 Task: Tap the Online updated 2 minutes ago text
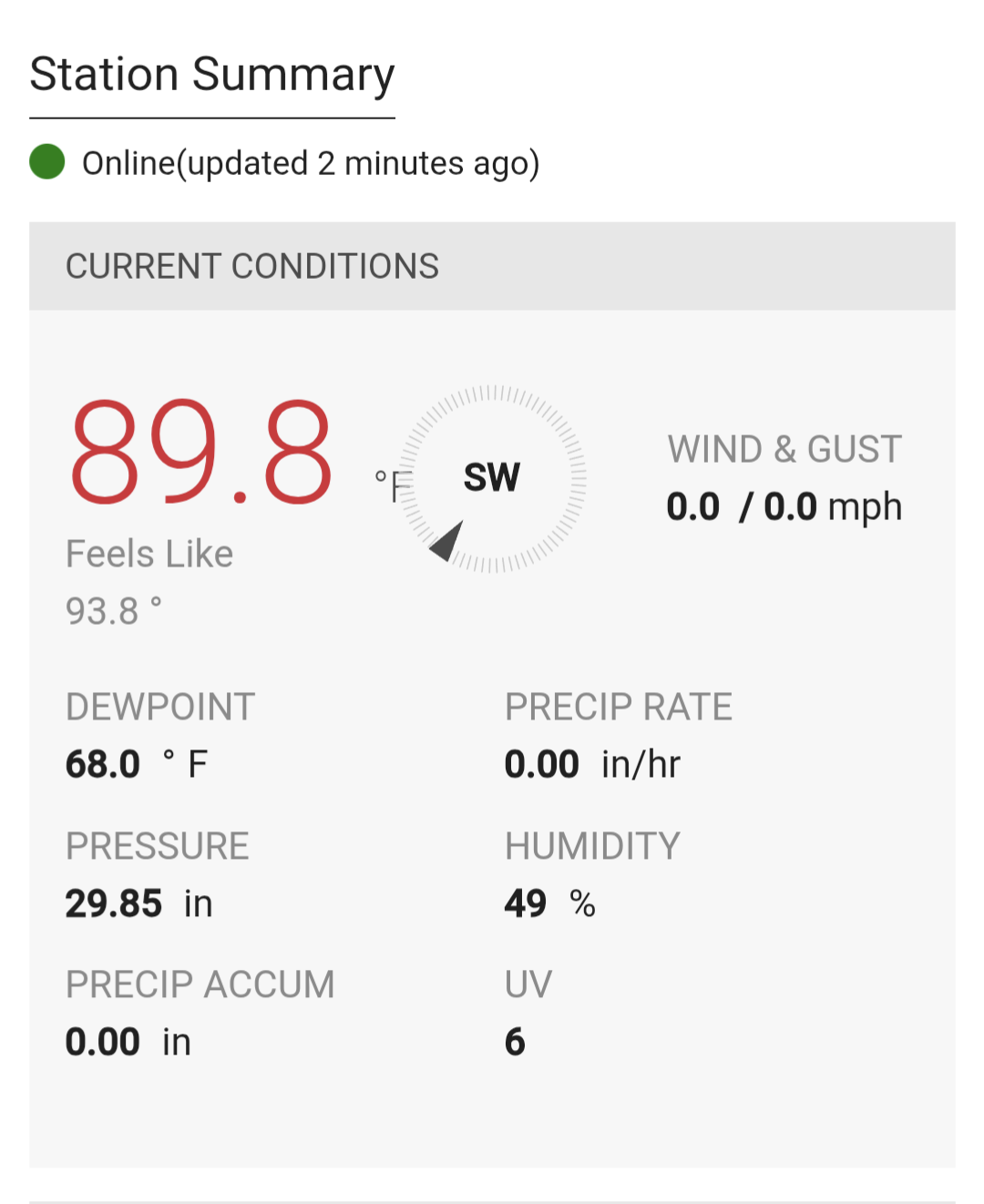[311, 164]
